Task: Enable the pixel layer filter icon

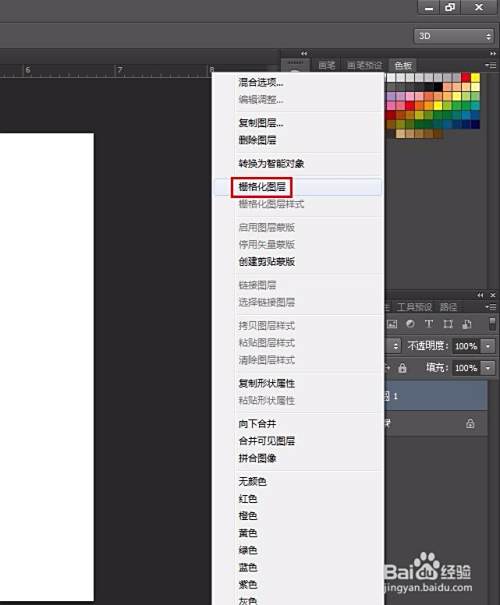Action: pyautogui.click(x=392, y=324)
